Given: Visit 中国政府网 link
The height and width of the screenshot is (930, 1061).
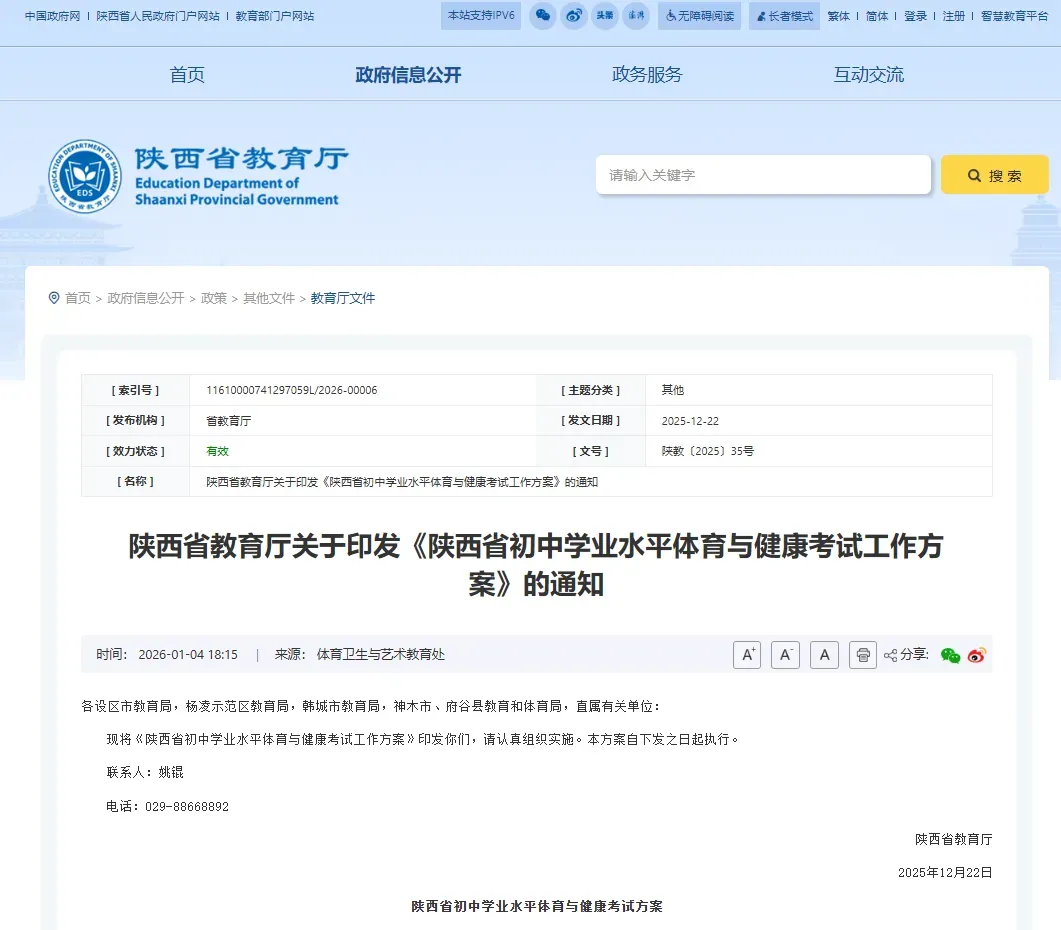Looking at the screenshot, I should click(52, 16).
